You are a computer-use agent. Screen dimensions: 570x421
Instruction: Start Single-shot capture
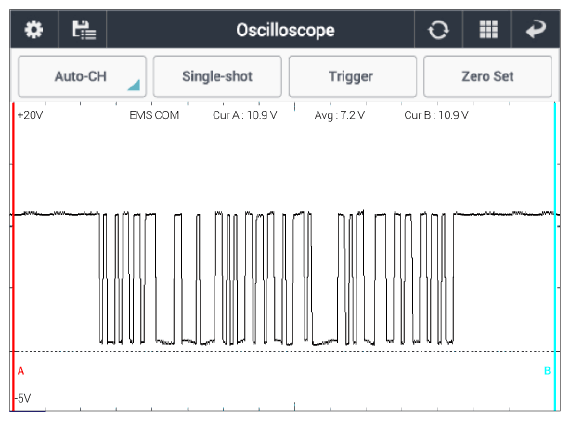pyautogui.click(x=217, y=77)
